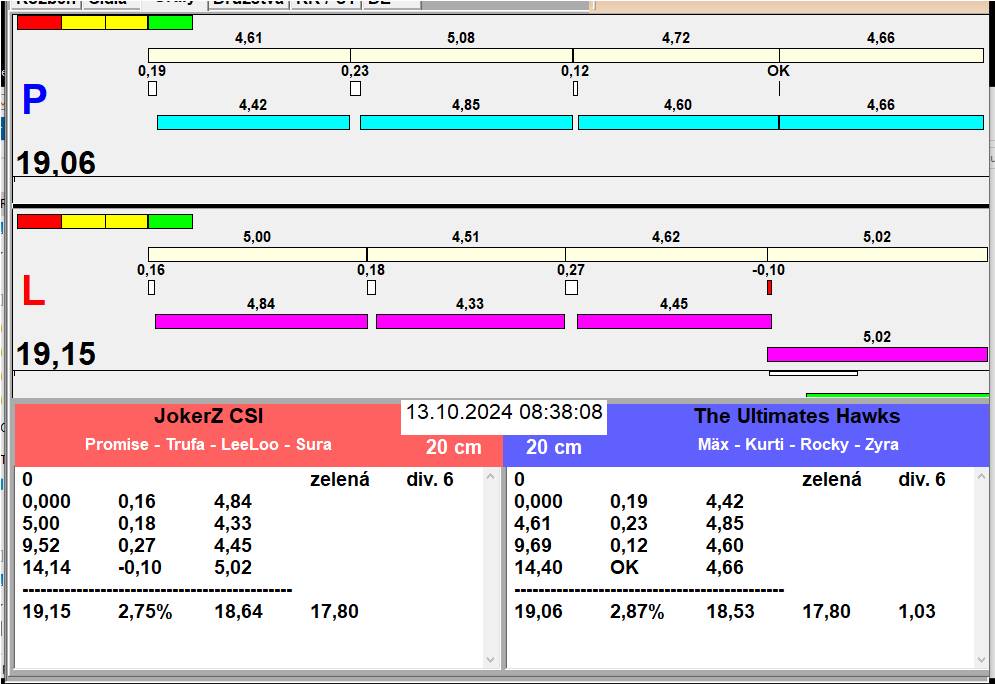
Task: Switch to the Družstva tab
Action: coord(246,3)
